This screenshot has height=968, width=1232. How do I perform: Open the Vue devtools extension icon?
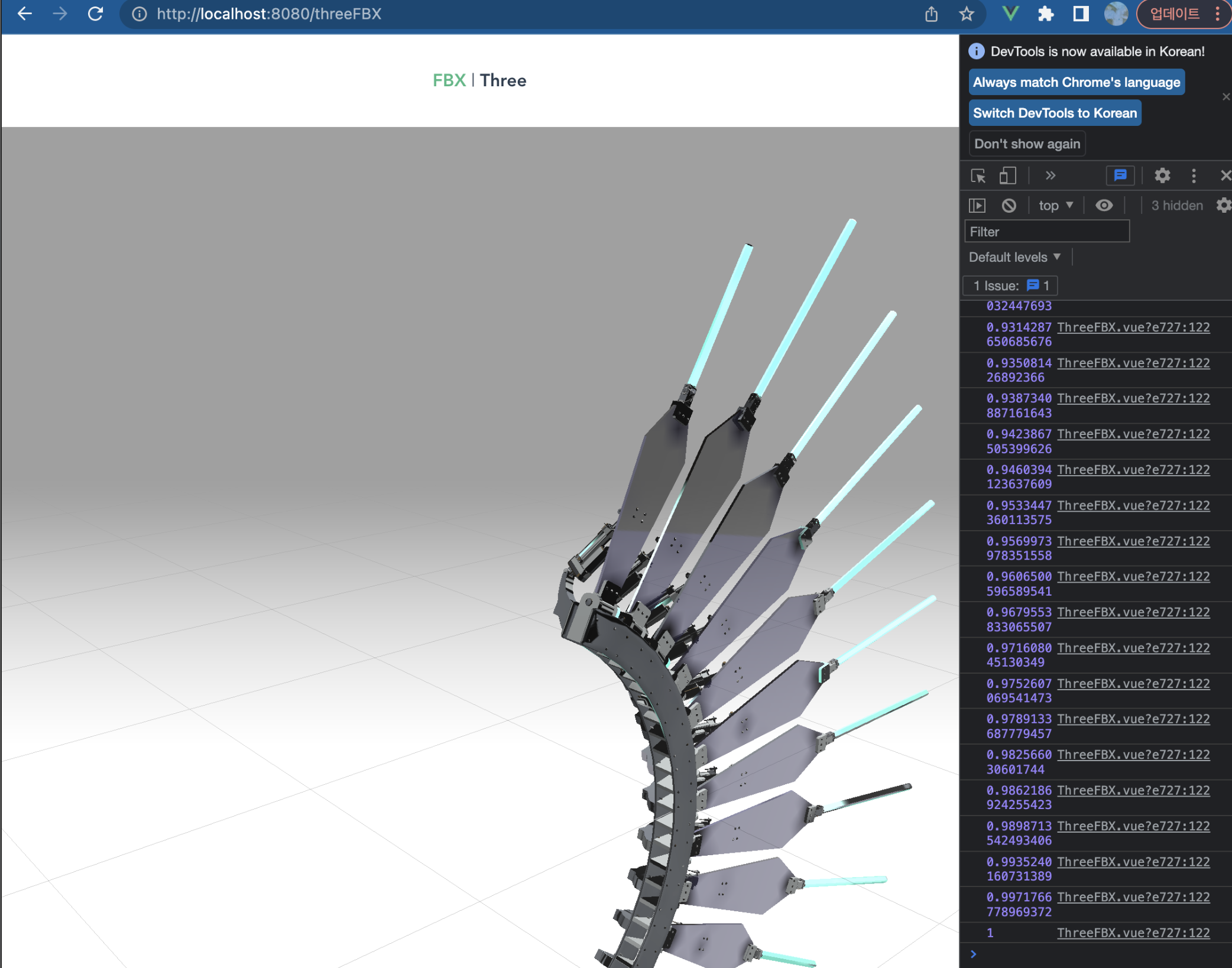tap(1010, 14)
